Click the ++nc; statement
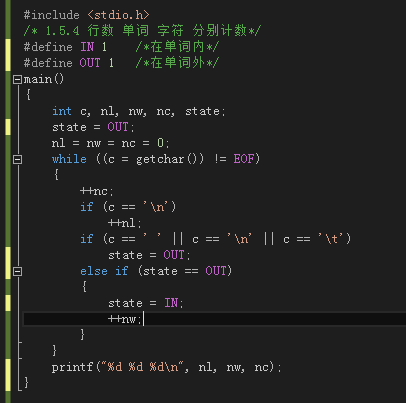 coord(97,191)
